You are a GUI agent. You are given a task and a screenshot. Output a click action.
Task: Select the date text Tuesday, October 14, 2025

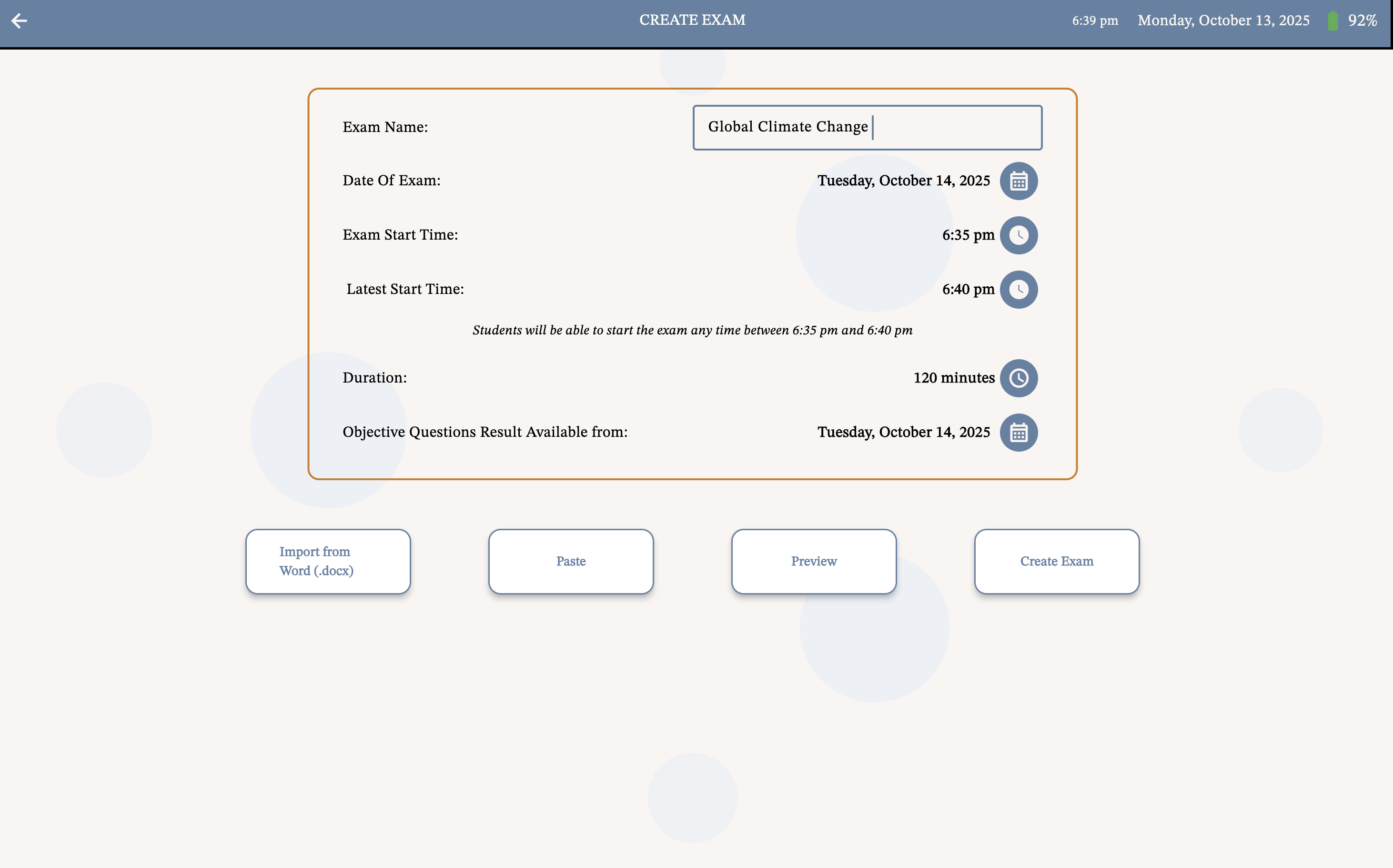tap(904, 180)
